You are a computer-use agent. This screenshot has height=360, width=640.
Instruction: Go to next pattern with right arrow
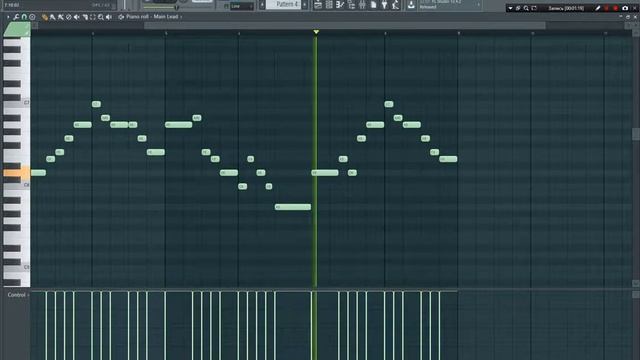click(x=304, y=4)
